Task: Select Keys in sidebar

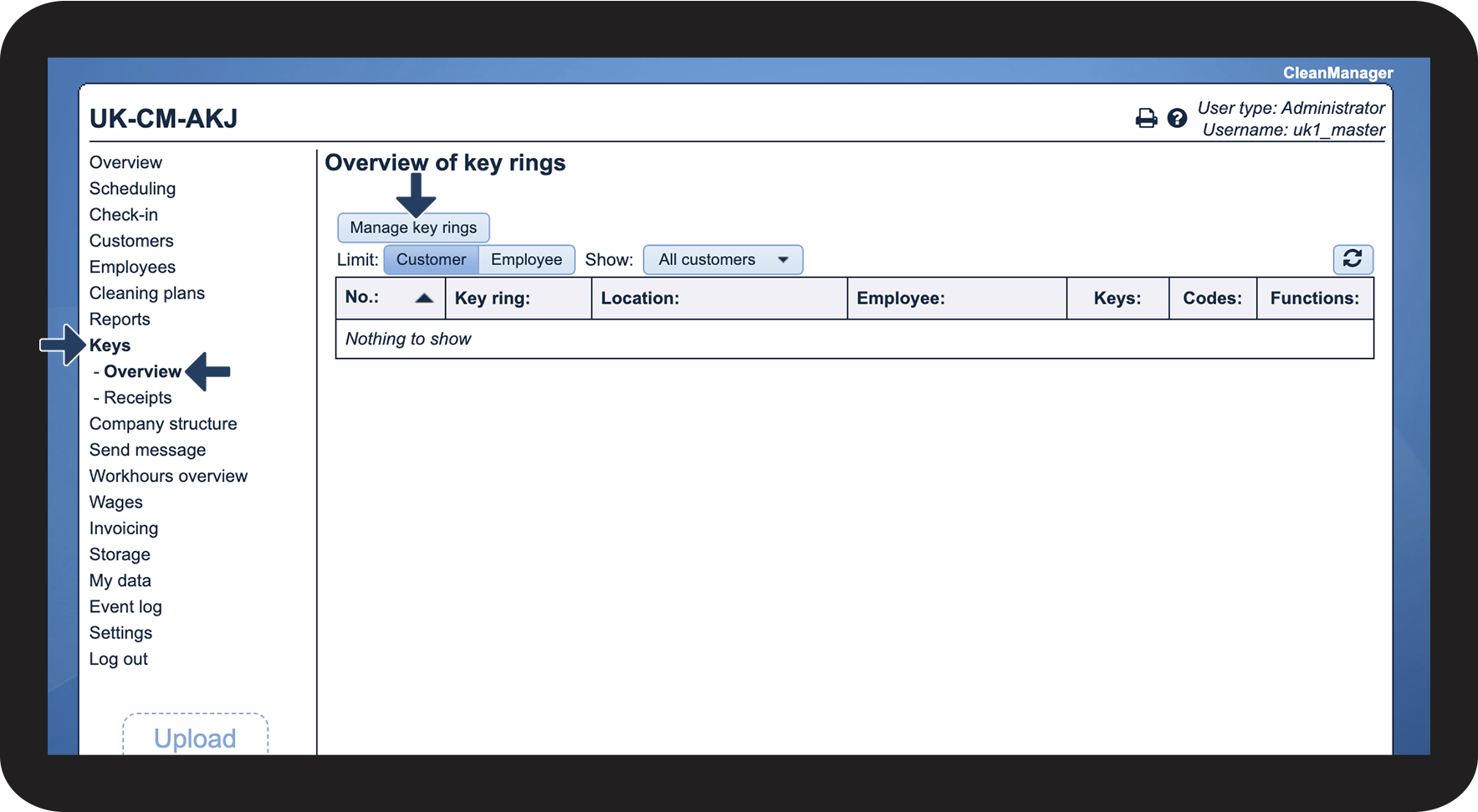Action: [110, 345]
